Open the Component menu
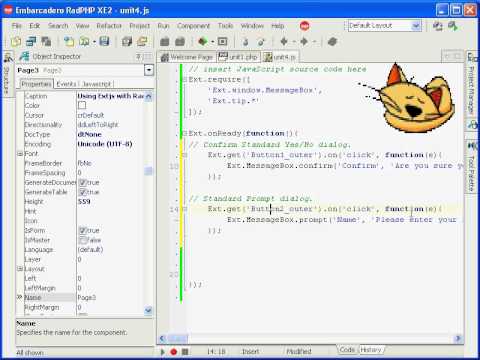 (x=193, y=26)
